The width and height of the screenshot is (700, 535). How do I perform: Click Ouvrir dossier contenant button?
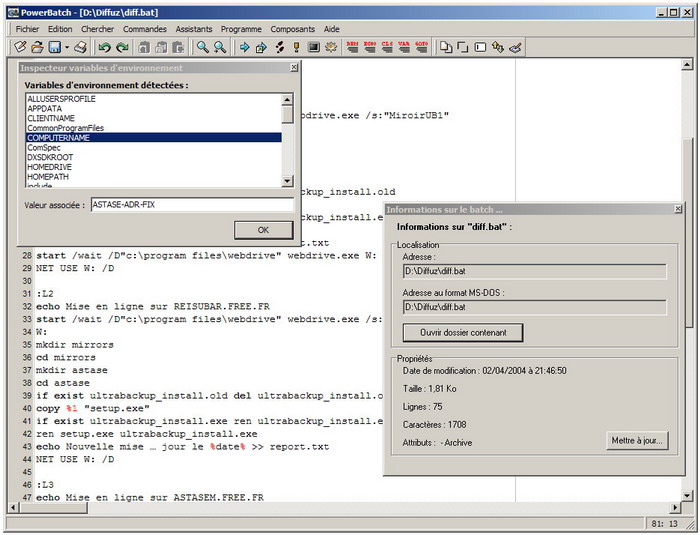463,333
